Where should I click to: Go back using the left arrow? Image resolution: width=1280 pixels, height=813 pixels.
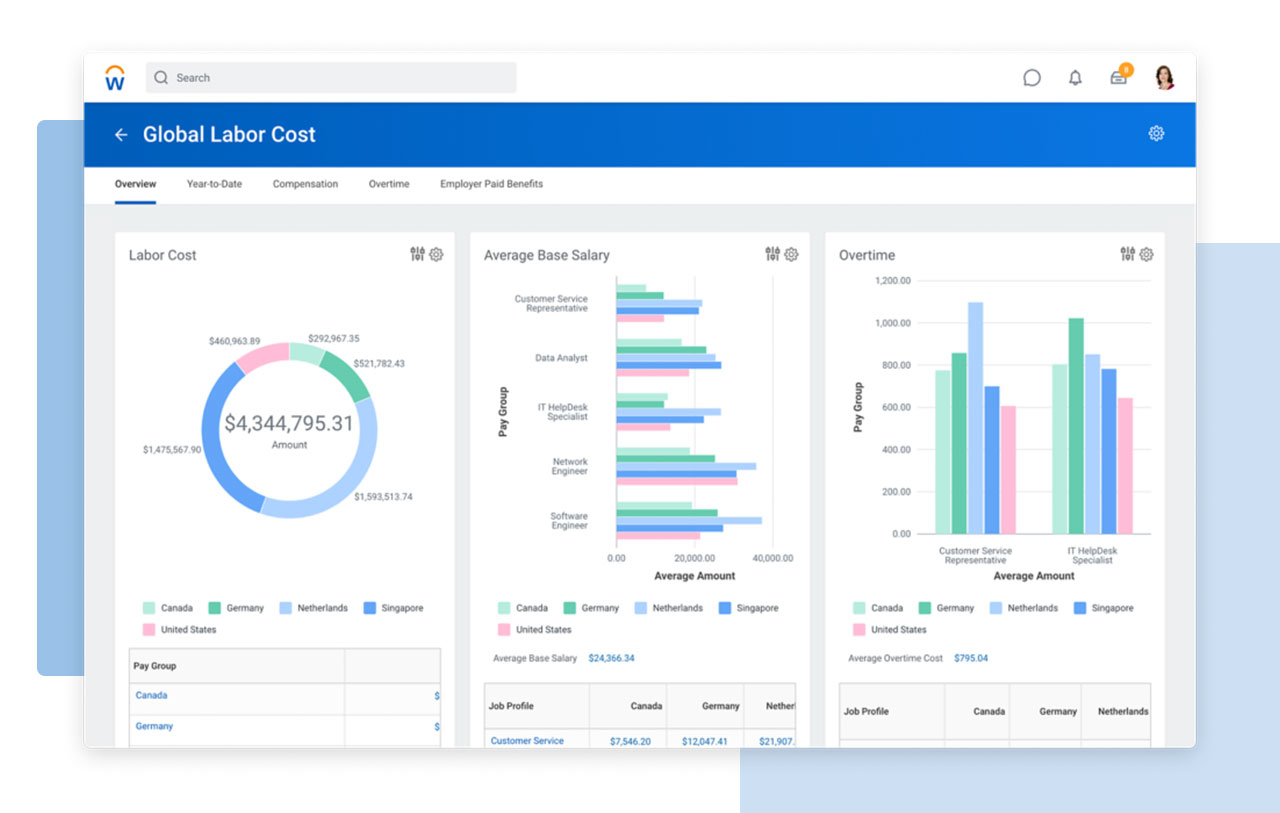point(121,135)
